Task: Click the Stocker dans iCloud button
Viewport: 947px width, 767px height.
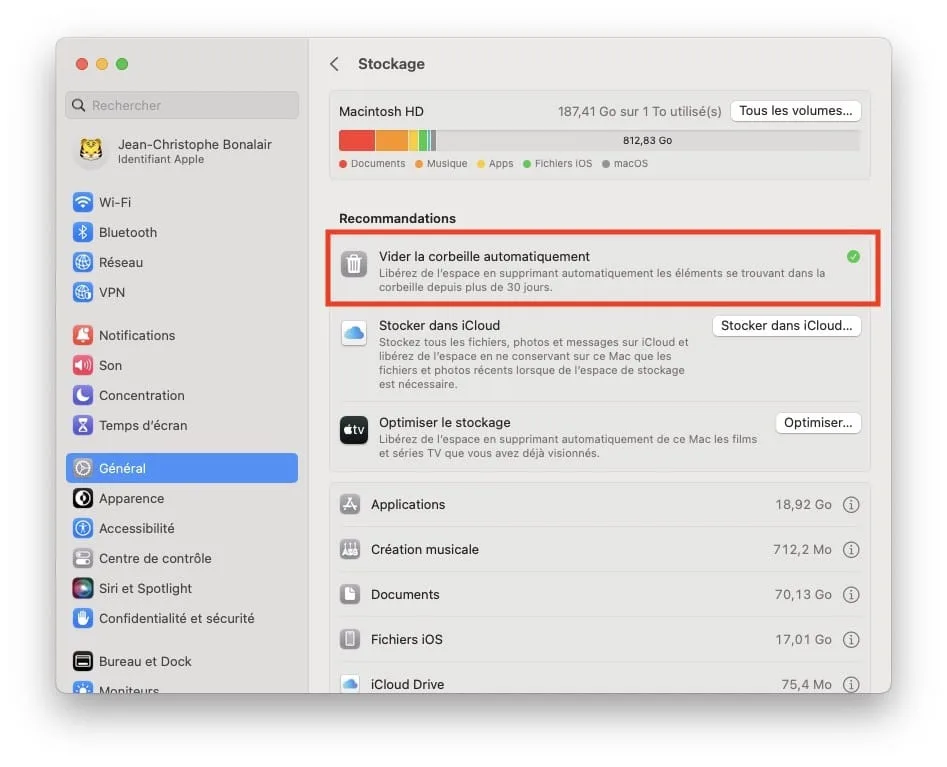Action: (786, 326)
